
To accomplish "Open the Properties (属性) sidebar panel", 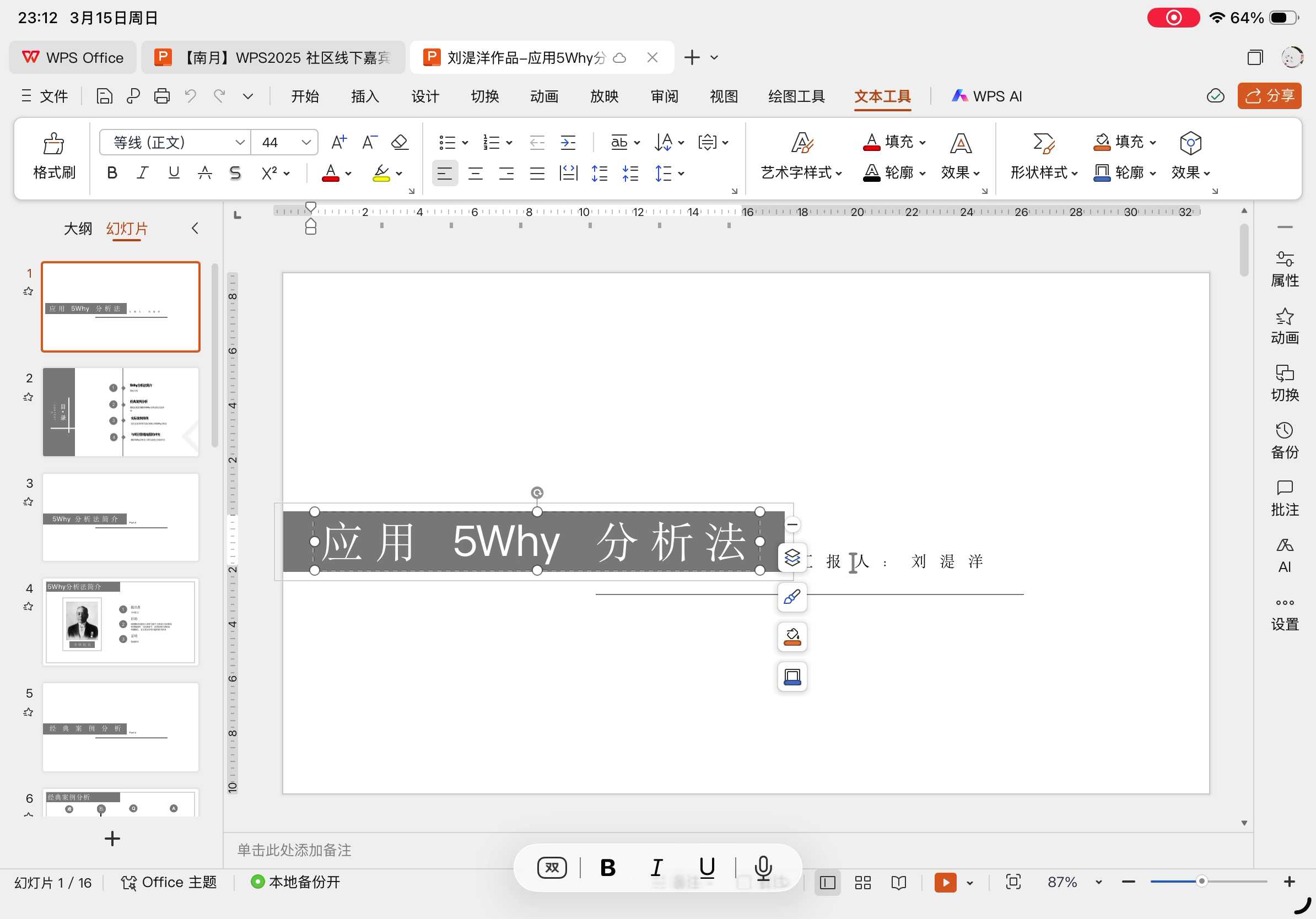I will (x=1285, y=269).
